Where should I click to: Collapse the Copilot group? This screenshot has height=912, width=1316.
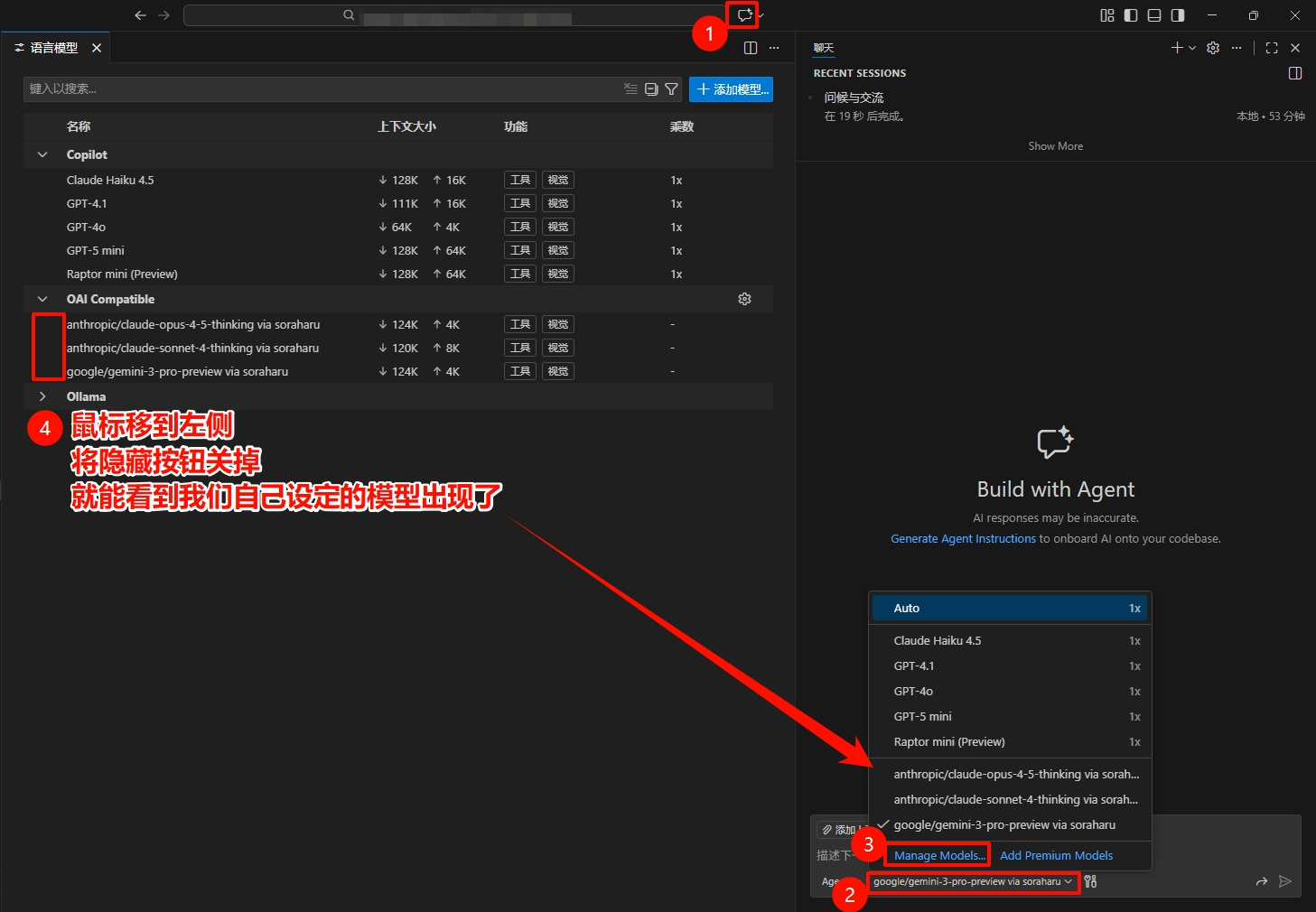(42, 154)
